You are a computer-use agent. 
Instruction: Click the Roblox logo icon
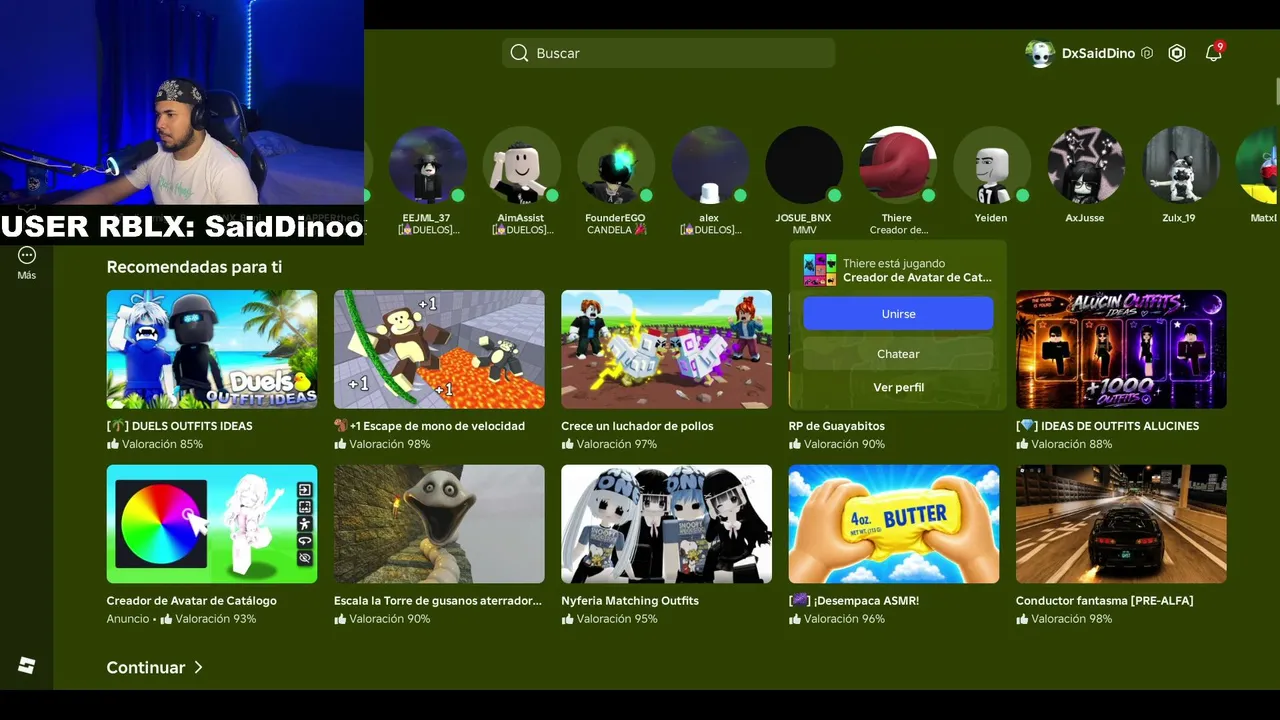27,666
